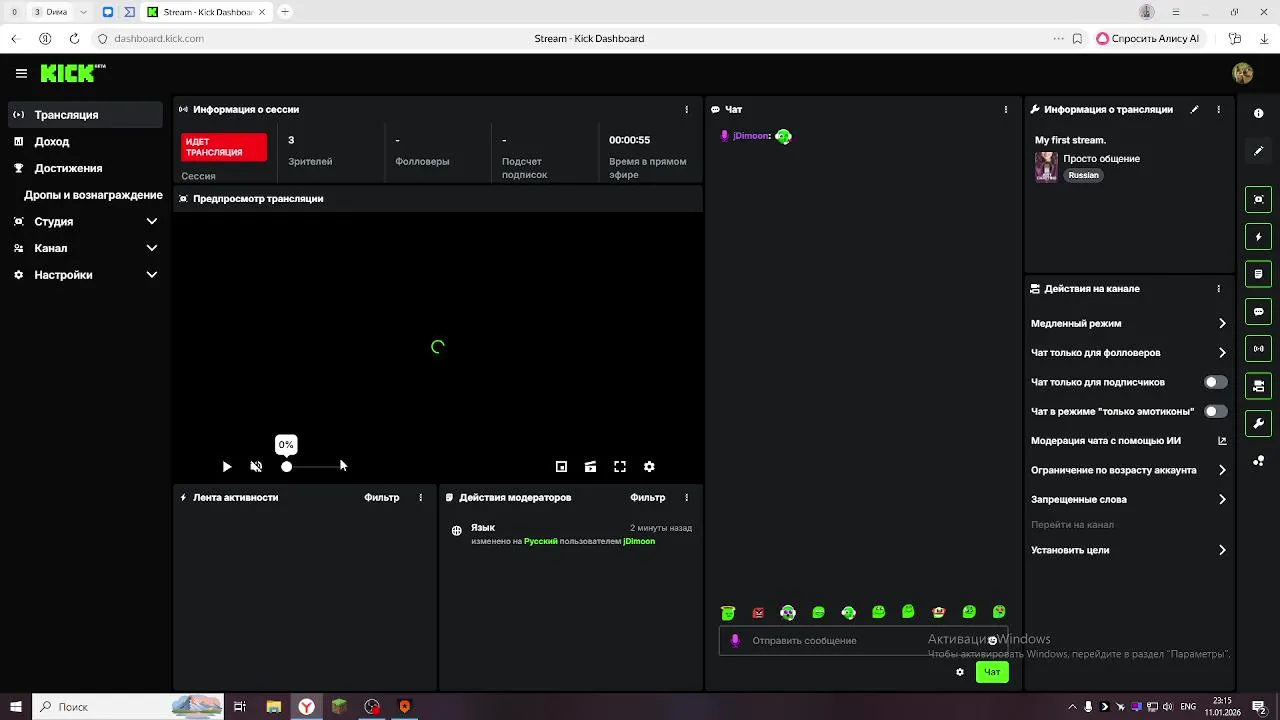Click the pencil icon in right rail
Screen dimensions: 1280x720
pyautogui.click(x=1259, y=151)
